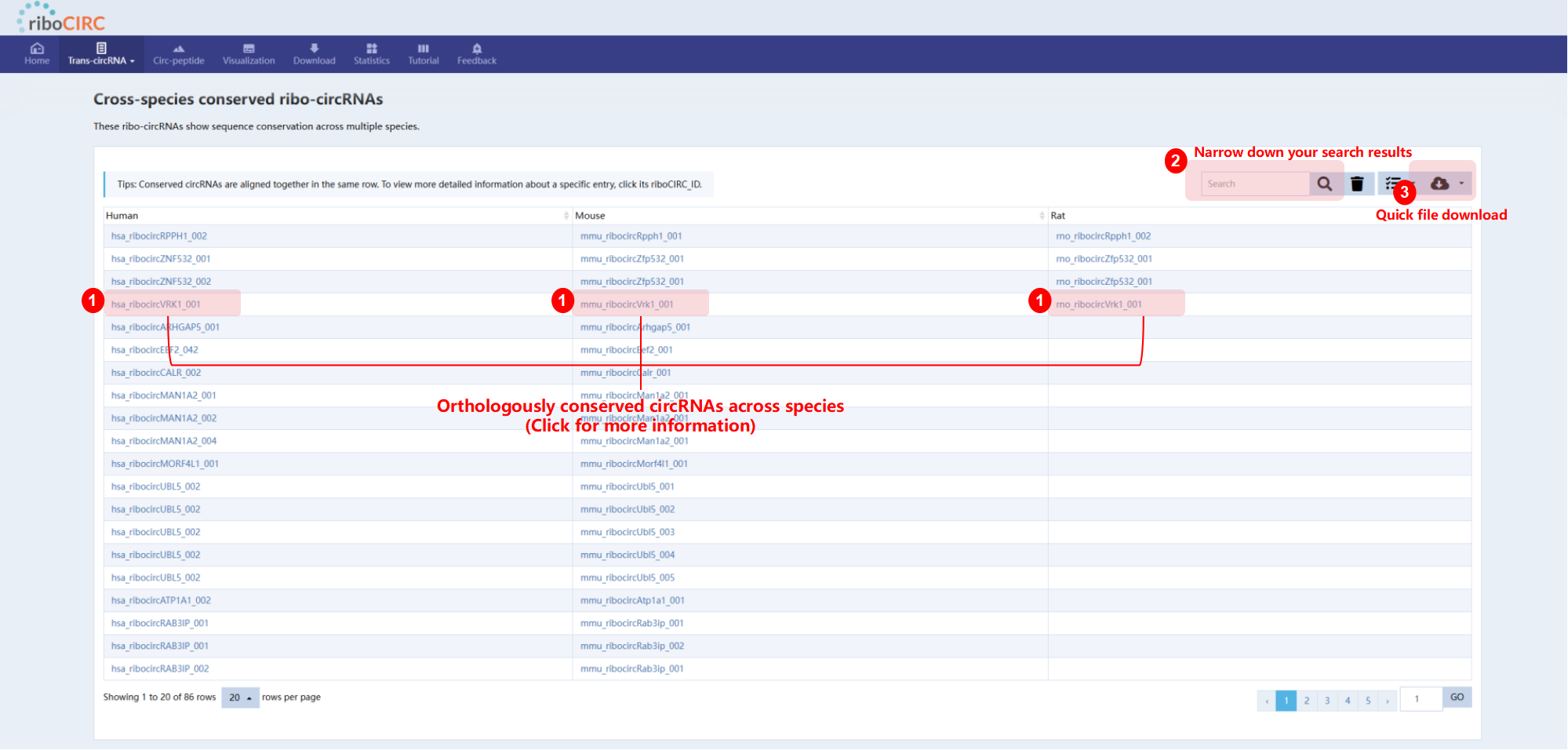Sort the table by Human column
This screenshot has height=750, width=1568.
tap(566, 216)
